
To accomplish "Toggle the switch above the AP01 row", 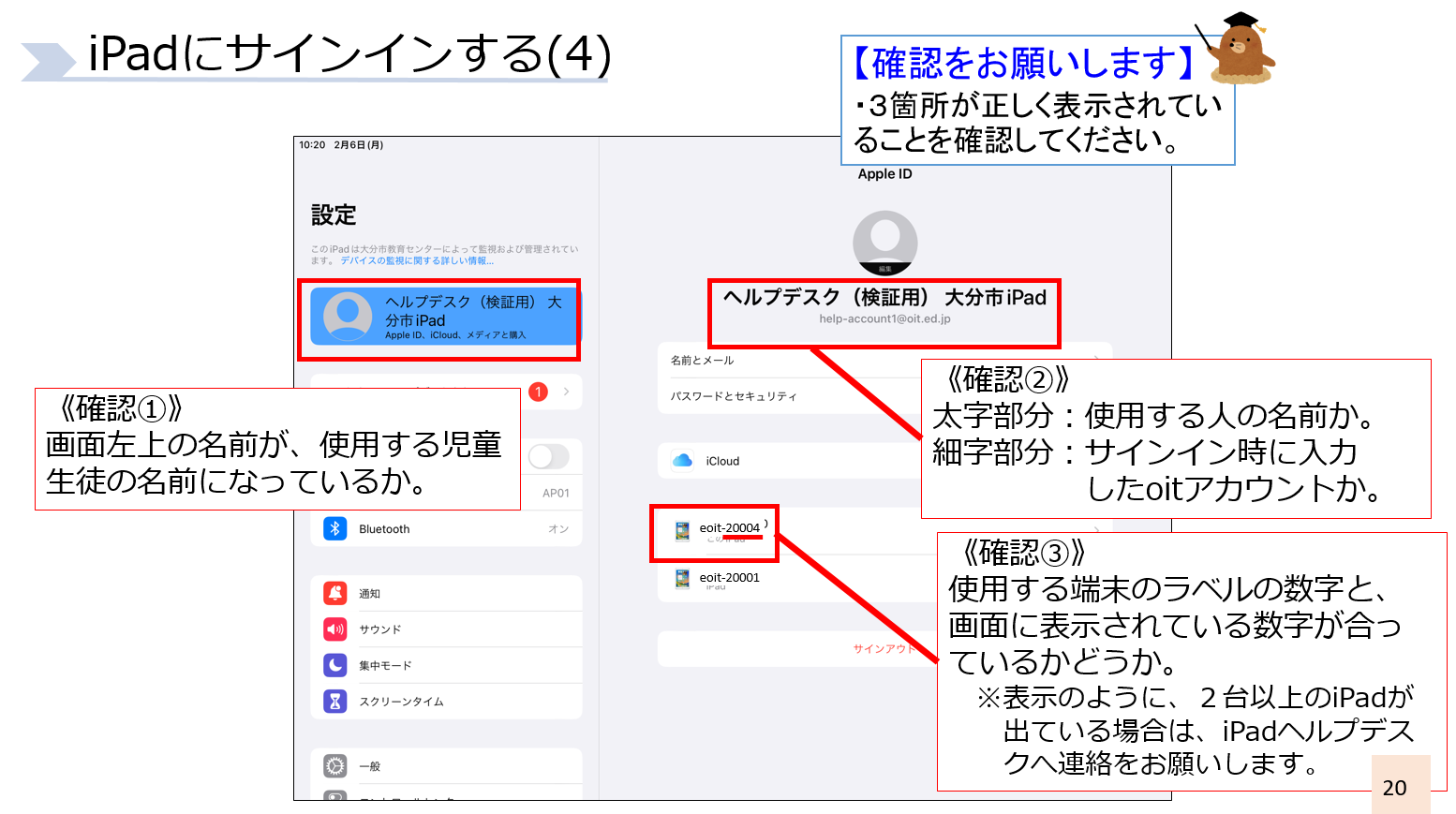I will pos(549,456).
